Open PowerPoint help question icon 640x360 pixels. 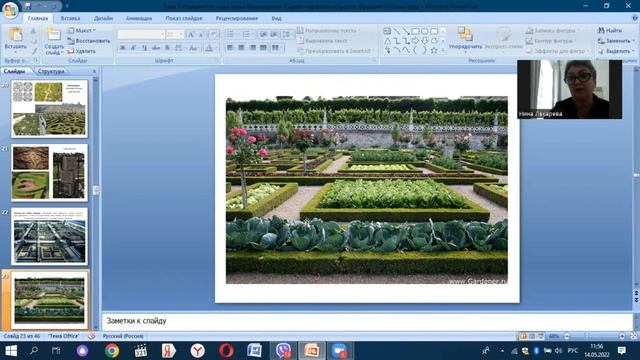[x=634, y=18]
